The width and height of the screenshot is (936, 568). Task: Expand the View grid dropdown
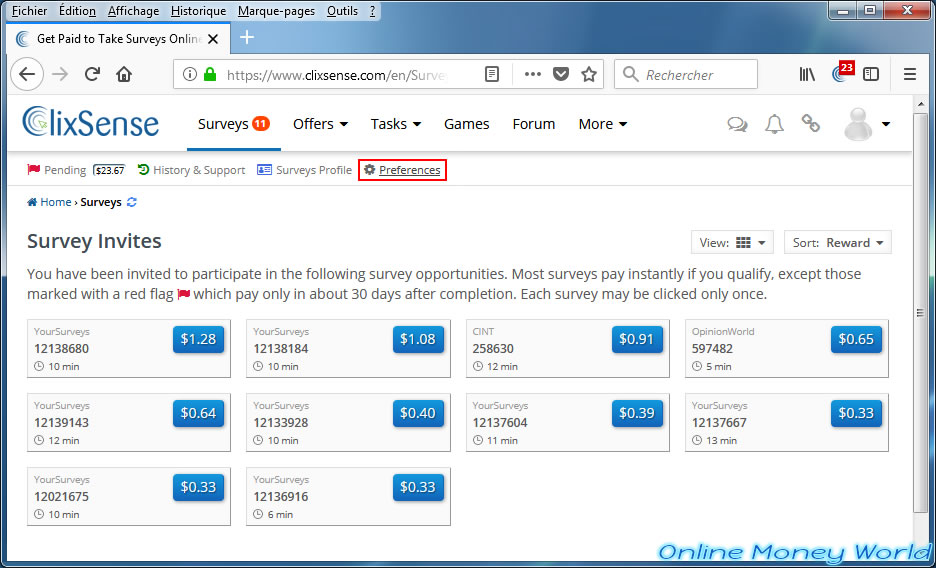[732, 243]
